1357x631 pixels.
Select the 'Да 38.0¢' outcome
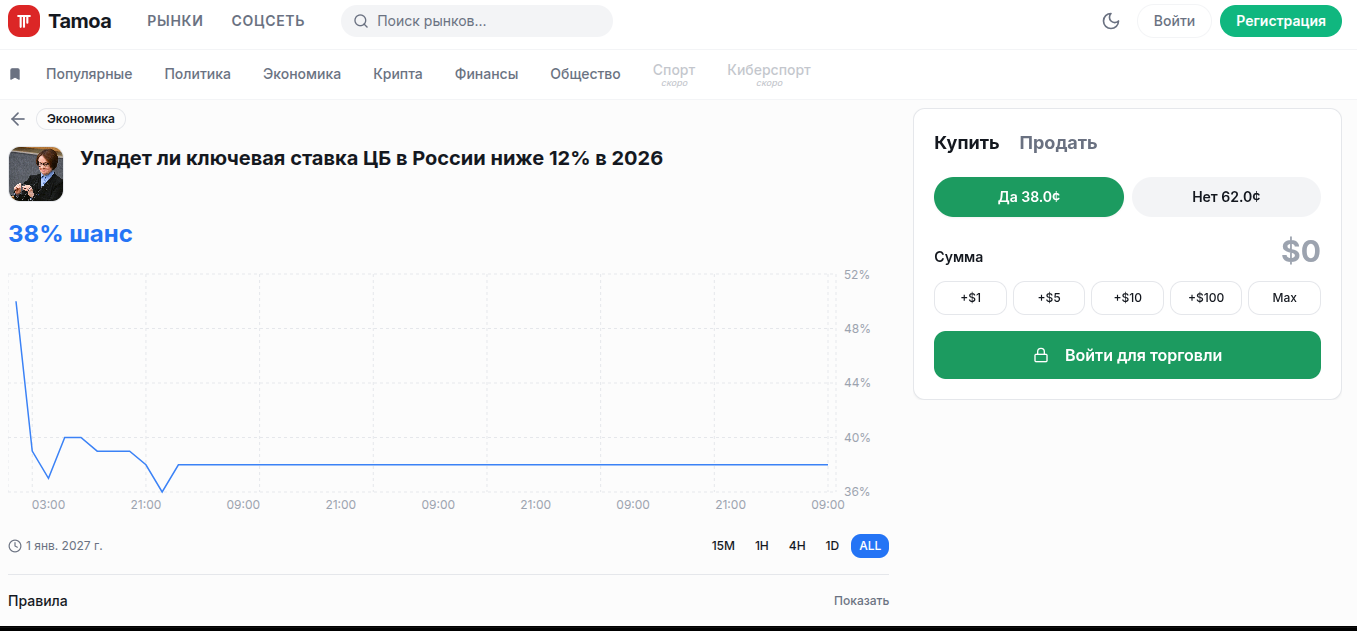tap(1028, 196)
